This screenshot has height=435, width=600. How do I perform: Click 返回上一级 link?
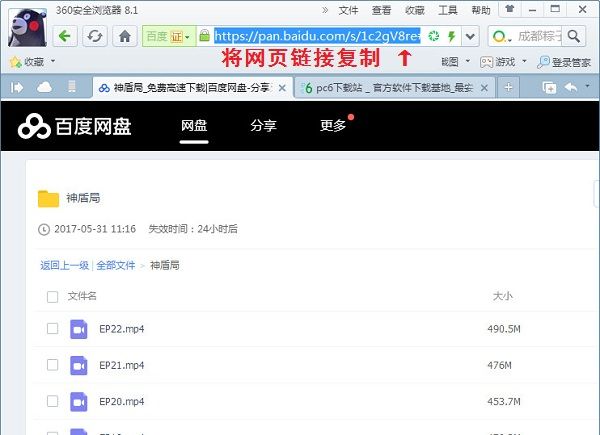[64, 265]
